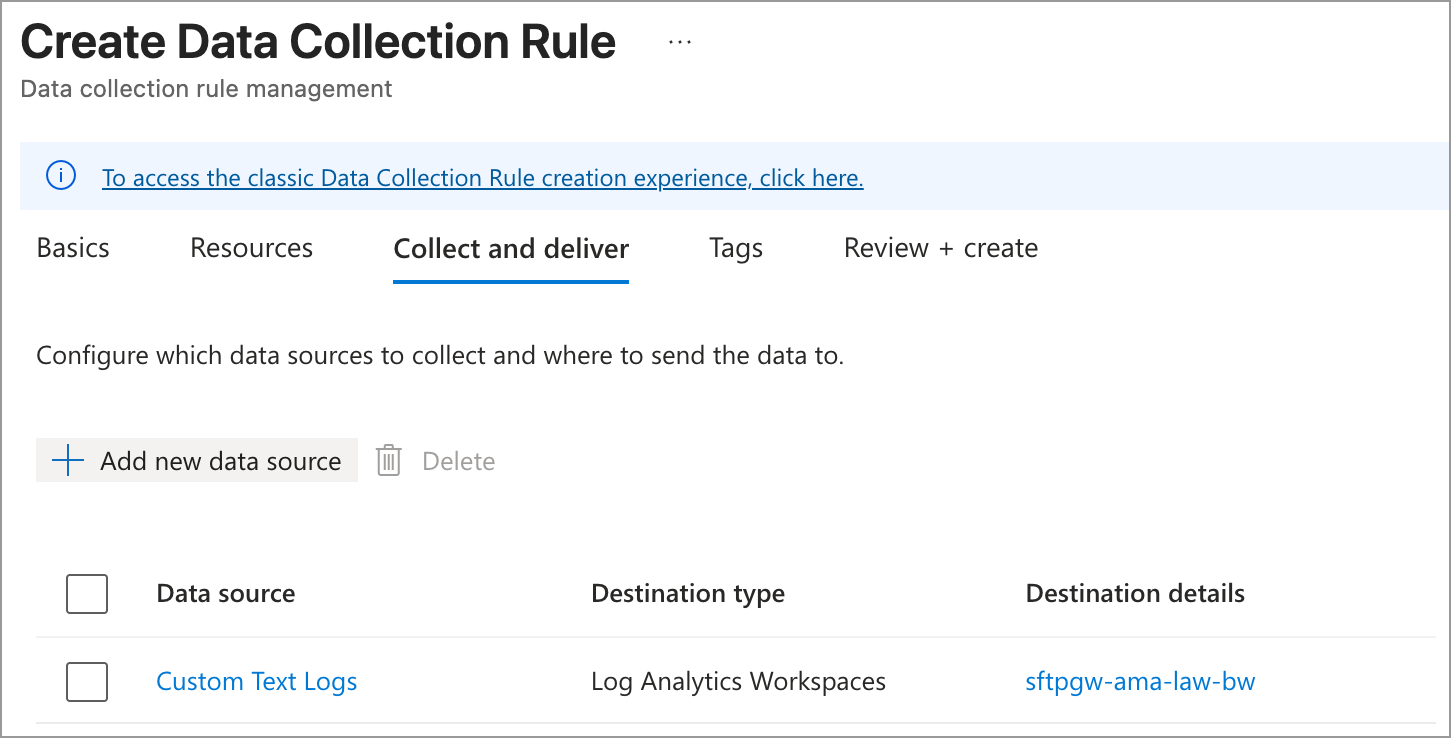Click the Destination type column header
This screenshot has height=738, width=1451.
[x=688, y=593]
